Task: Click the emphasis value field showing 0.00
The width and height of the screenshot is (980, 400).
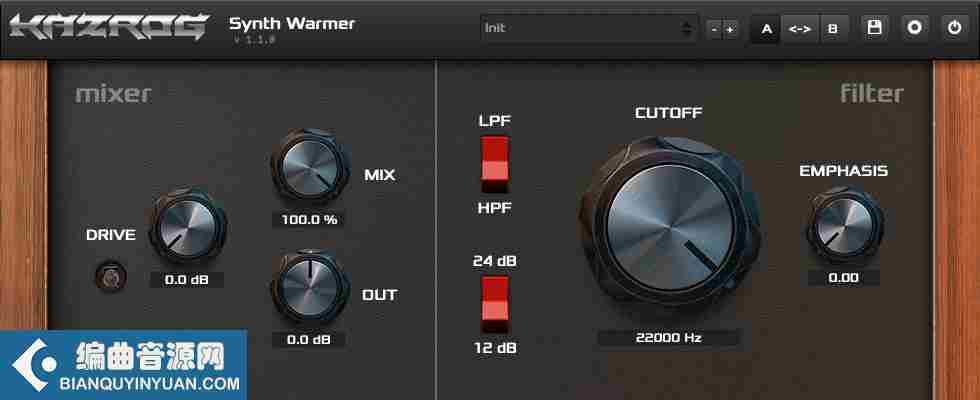Action: point(844,278)
